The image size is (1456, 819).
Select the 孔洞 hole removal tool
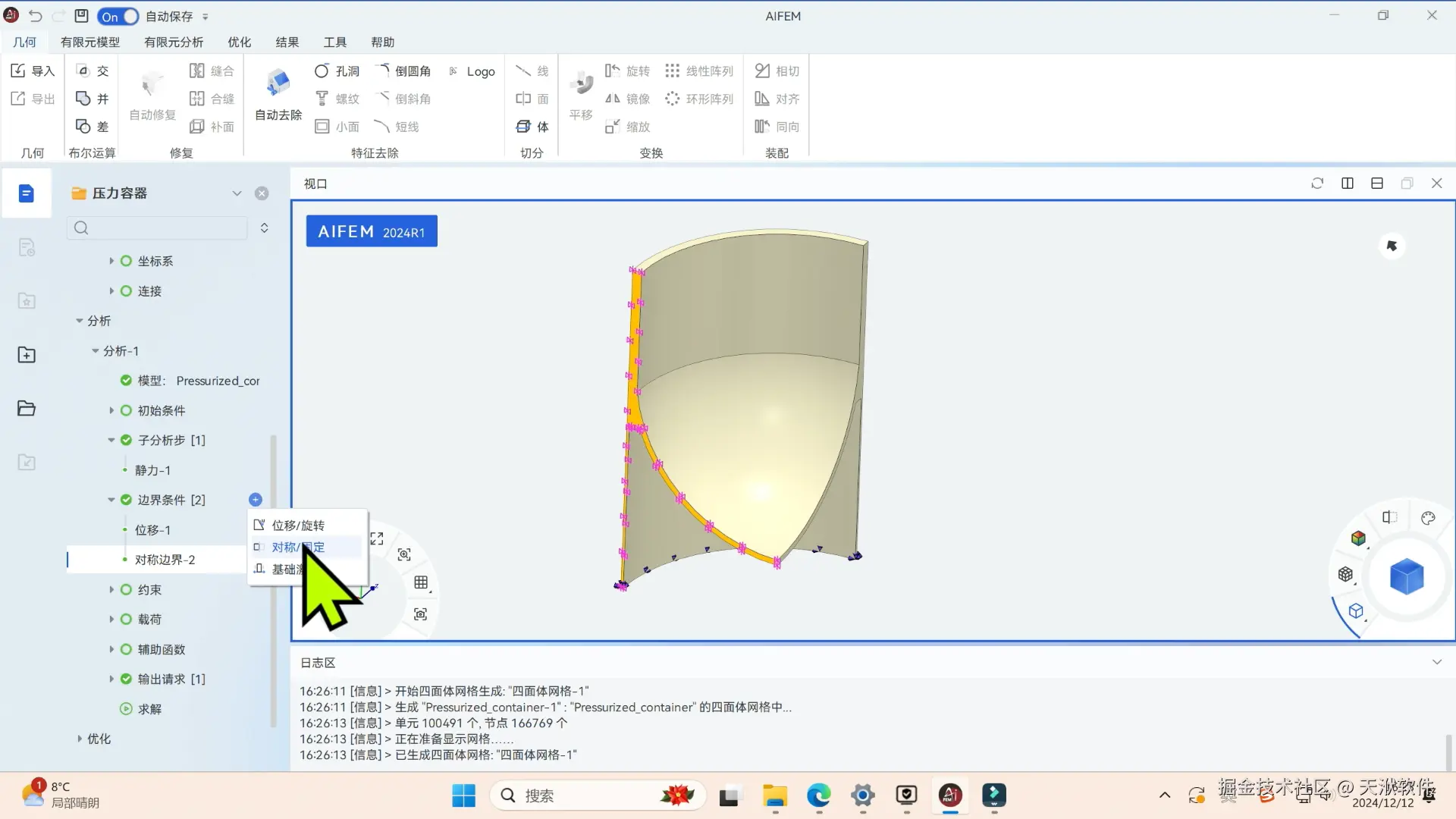337,71
